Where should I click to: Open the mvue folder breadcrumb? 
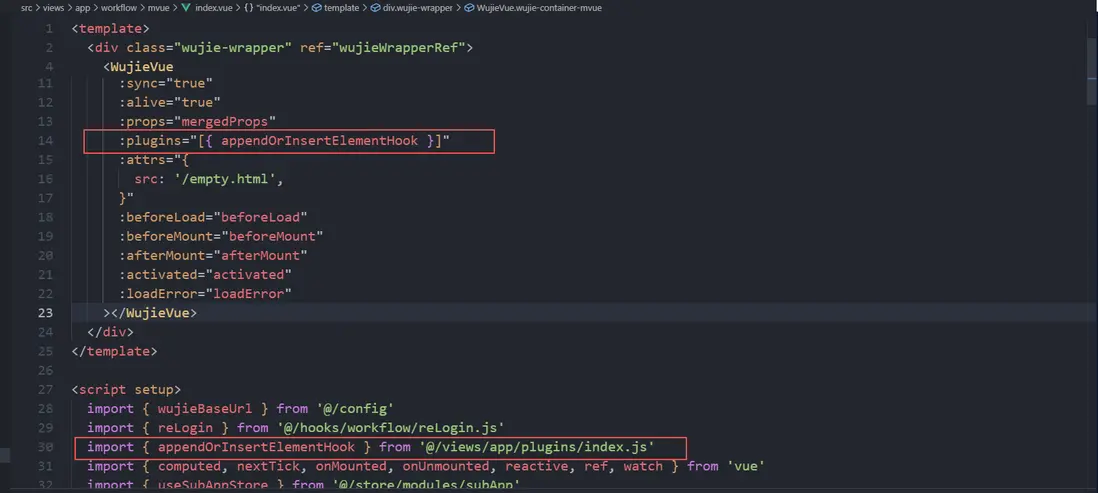tap(158, 8)
